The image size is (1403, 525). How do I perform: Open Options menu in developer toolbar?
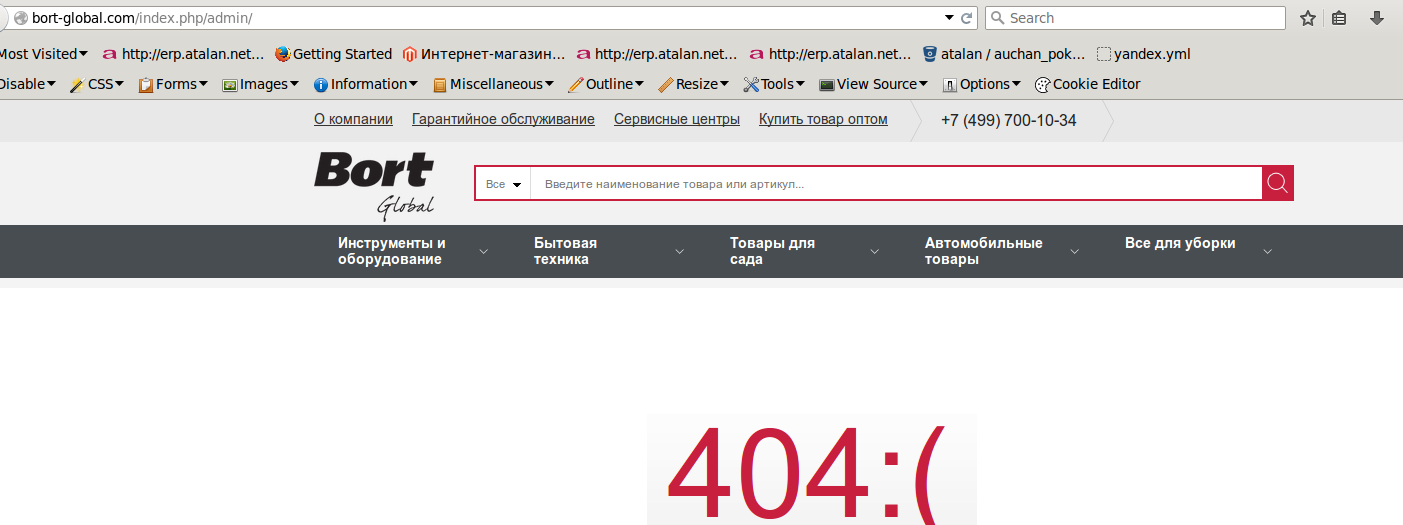point(982,84)
